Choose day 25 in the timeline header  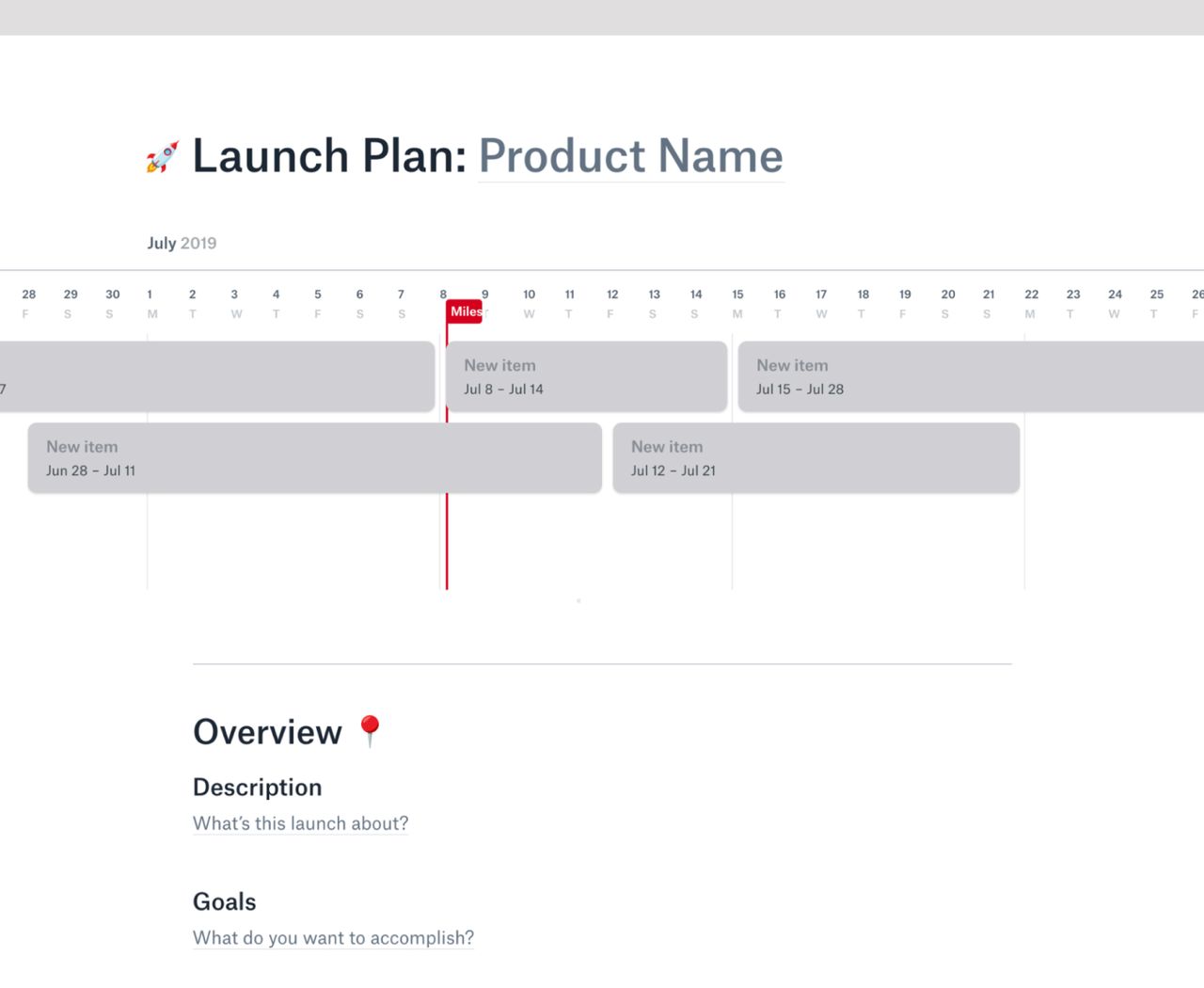(x=1156, y=303)
